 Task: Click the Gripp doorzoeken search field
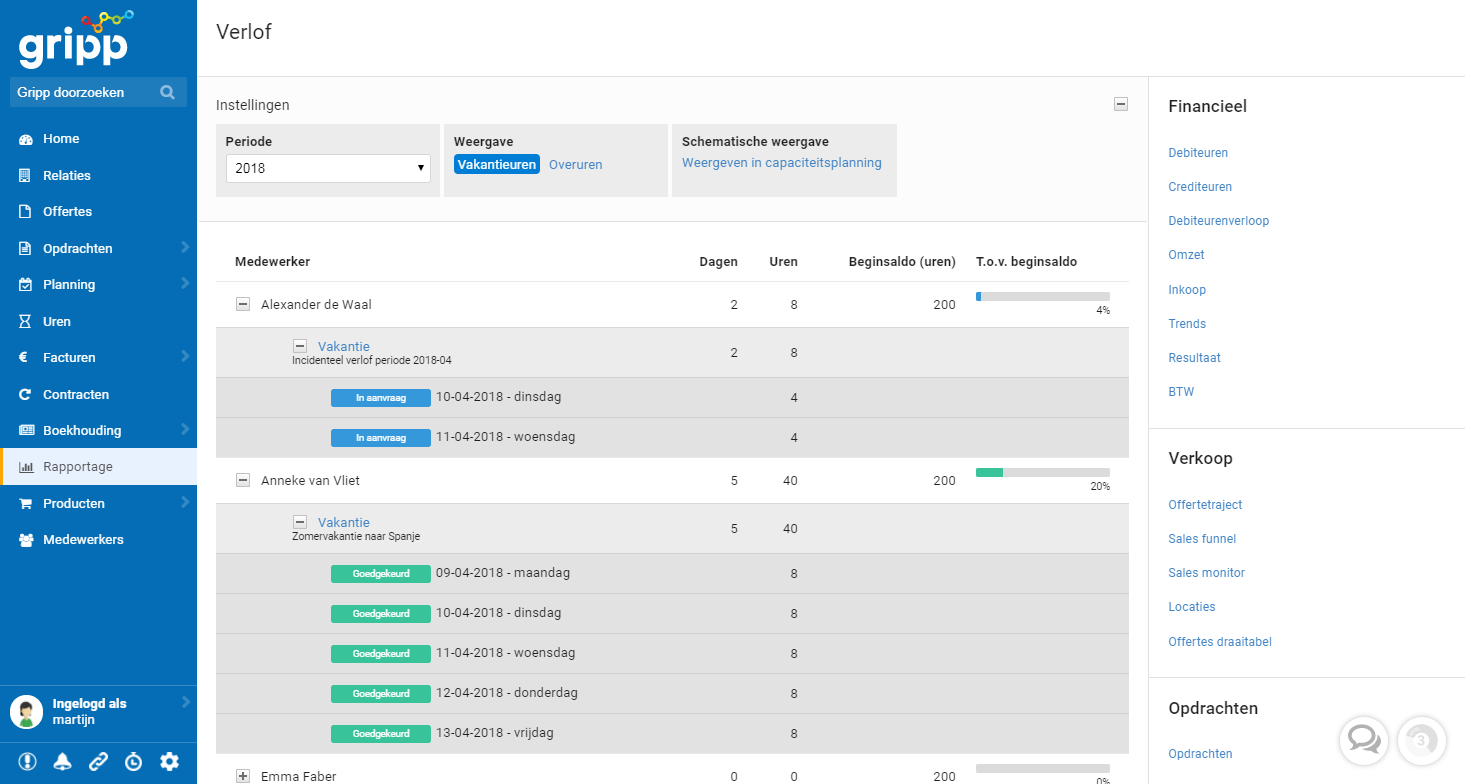pyautogui.click(x=85, y=92)
